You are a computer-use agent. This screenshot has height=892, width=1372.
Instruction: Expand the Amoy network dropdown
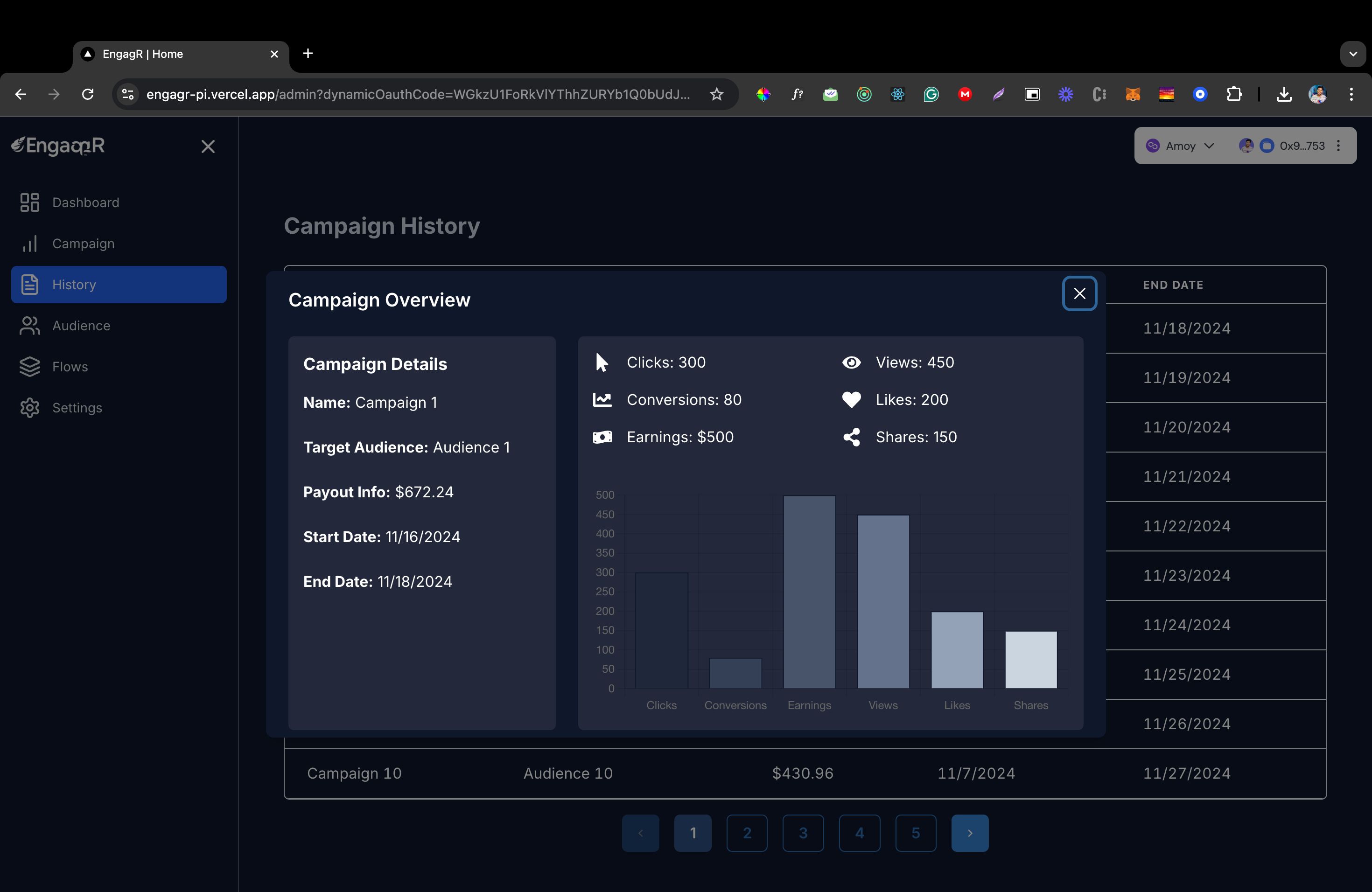pos(1181,146)
